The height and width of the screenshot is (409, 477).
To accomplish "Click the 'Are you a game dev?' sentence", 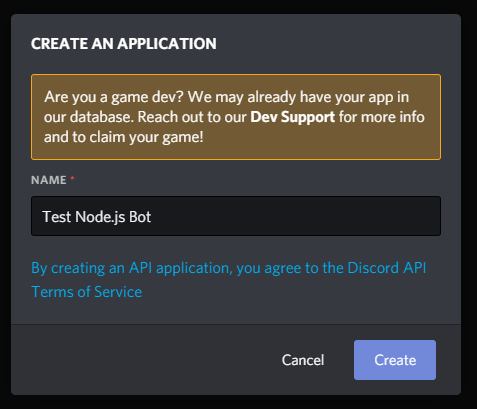I will click(114, 97).
